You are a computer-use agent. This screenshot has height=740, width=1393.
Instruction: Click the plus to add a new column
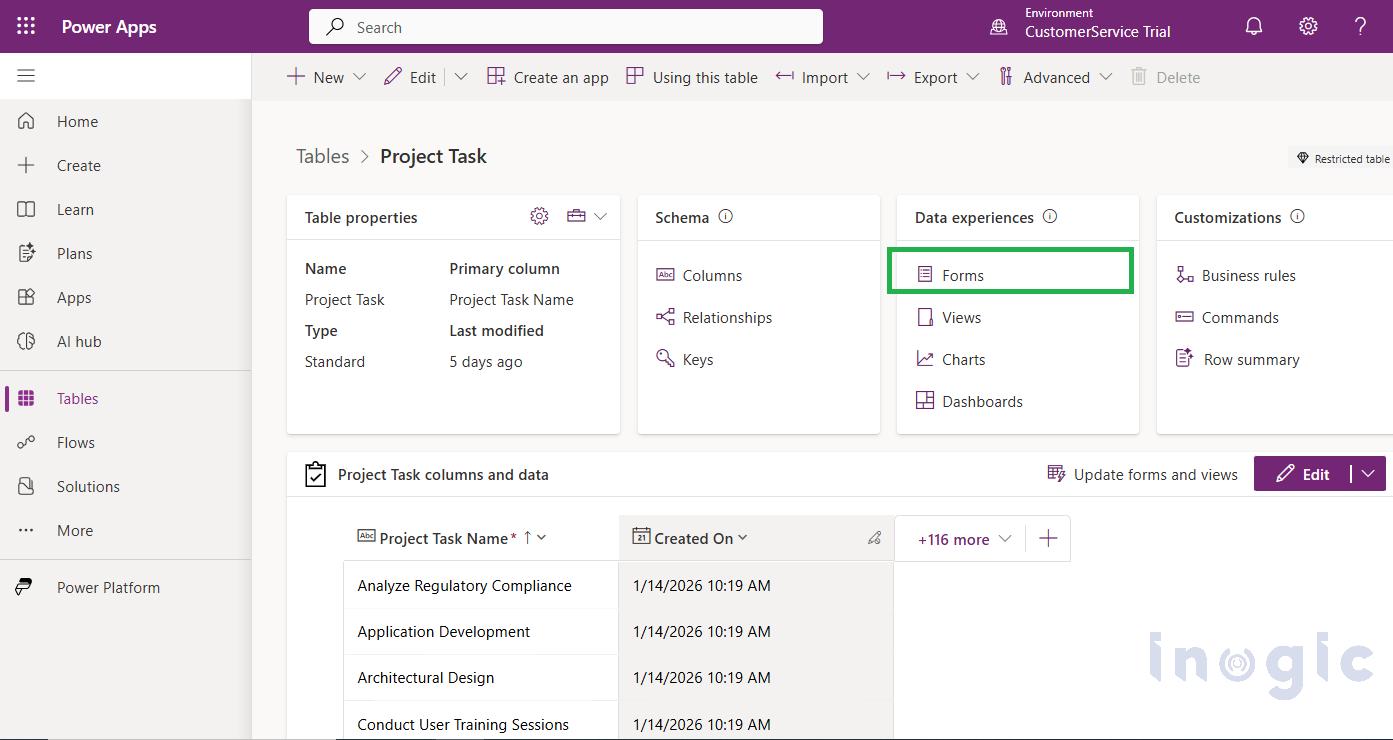(x=1048, y=538)
